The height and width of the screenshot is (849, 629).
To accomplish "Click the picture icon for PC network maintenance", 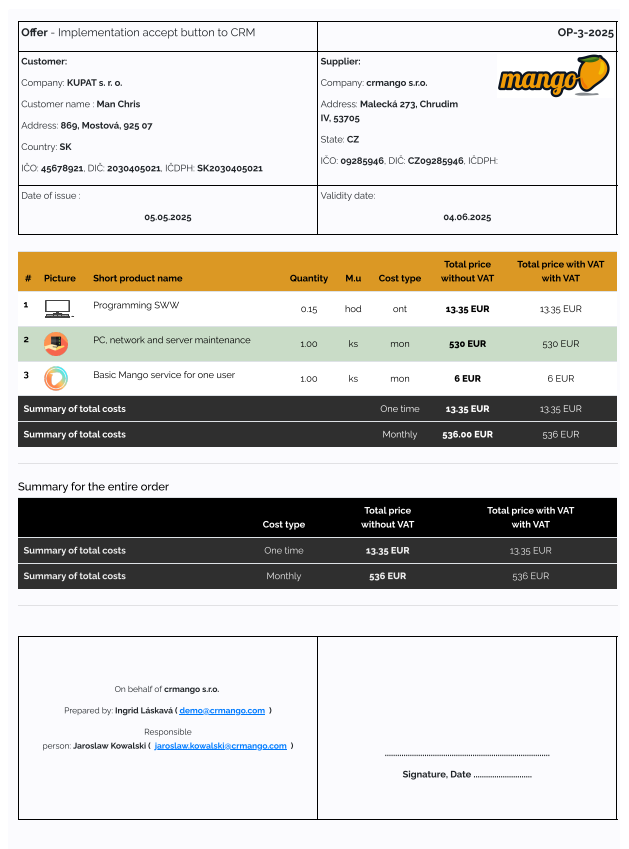I will [56, 344].
